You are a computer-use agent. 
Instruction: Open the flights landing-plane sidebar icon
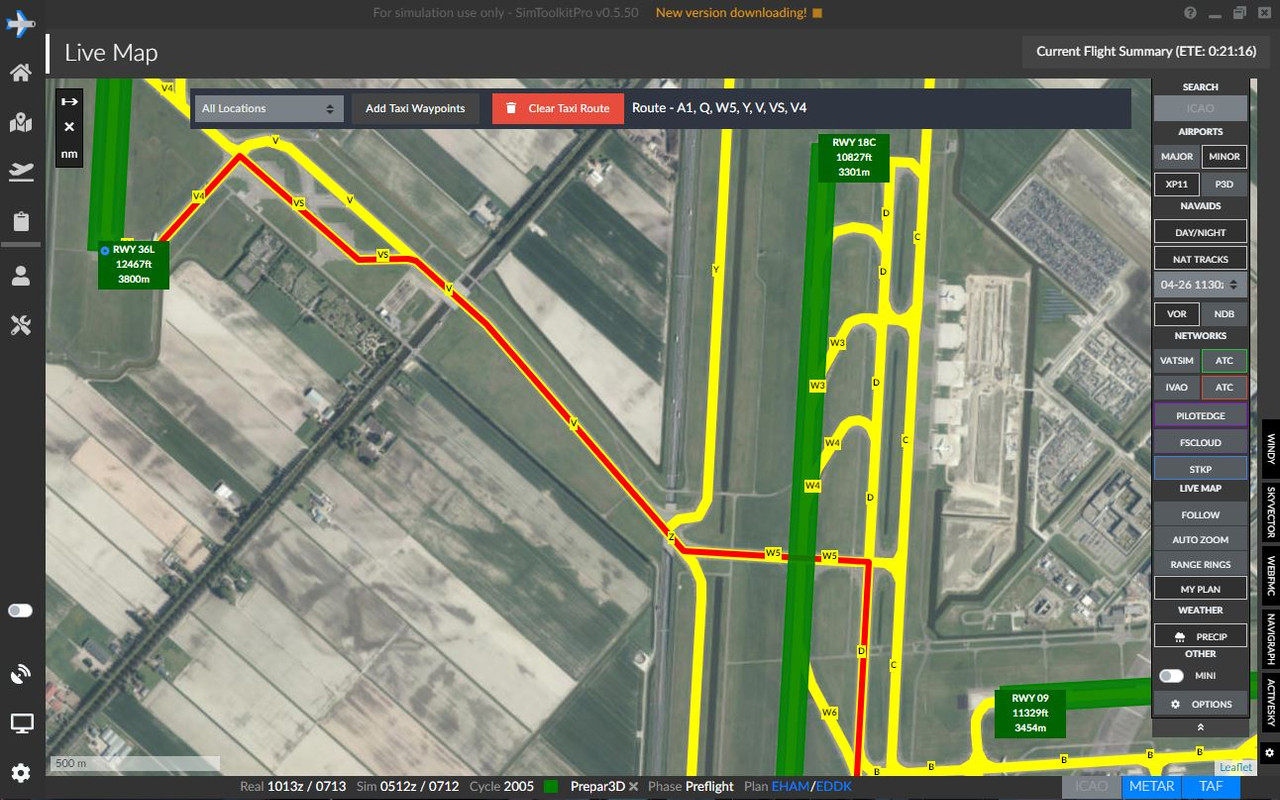point(20,172)
